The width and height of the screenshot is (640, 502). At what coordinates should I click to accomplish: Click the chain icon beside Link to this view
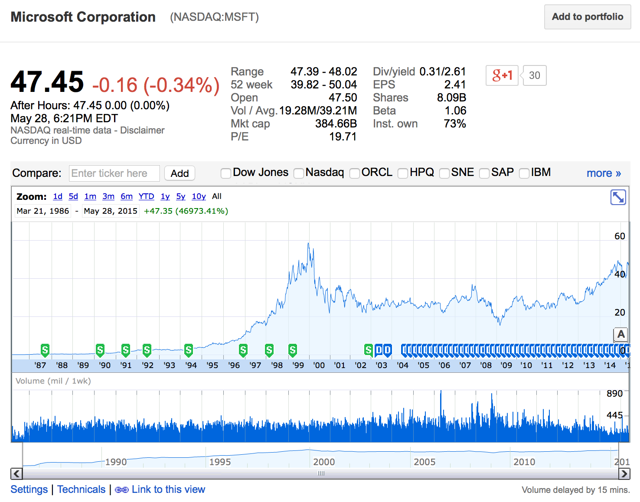tap(122, 490)
